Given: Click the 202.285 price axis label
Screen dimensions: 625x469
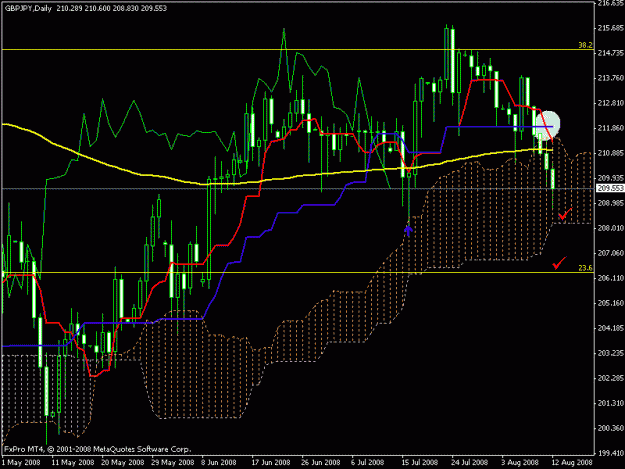Looking at the screenshot, I should pos(611,378).
